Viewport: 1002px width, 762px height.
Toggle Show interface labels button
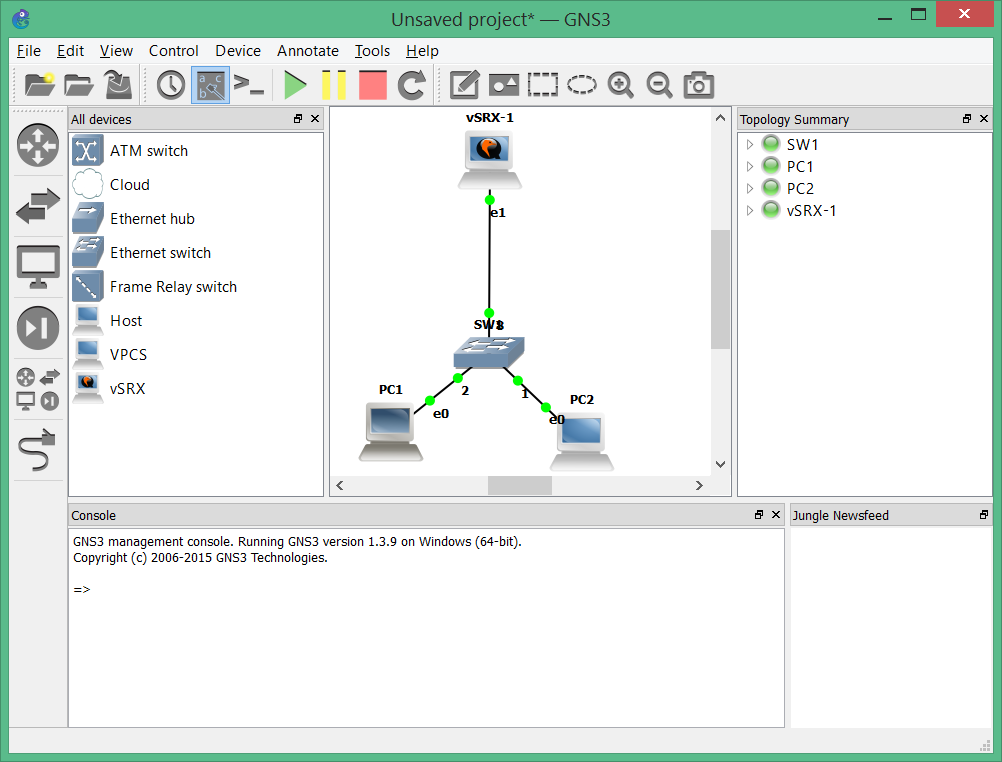(210, 84)
